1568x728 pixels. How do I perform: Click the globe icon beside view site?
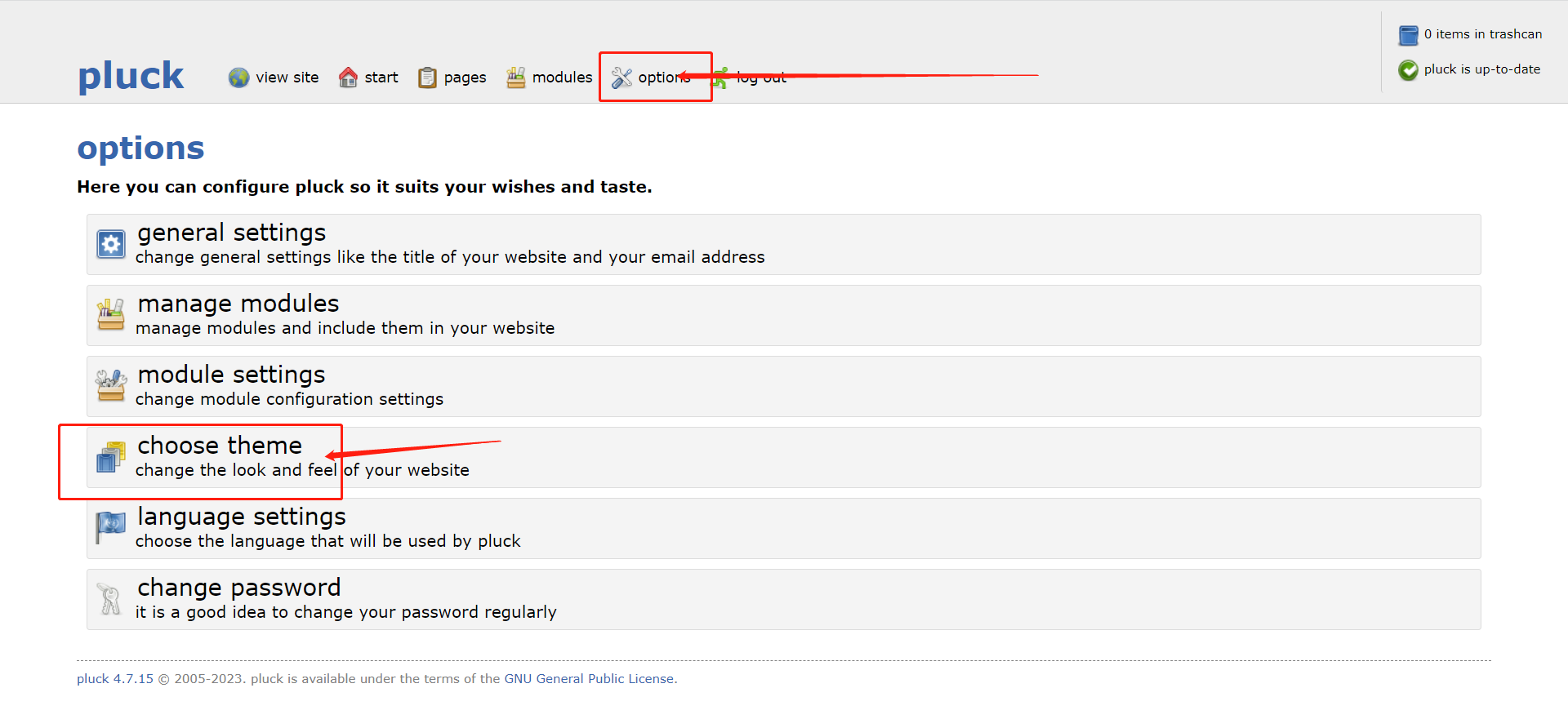(x=238, y=78)
